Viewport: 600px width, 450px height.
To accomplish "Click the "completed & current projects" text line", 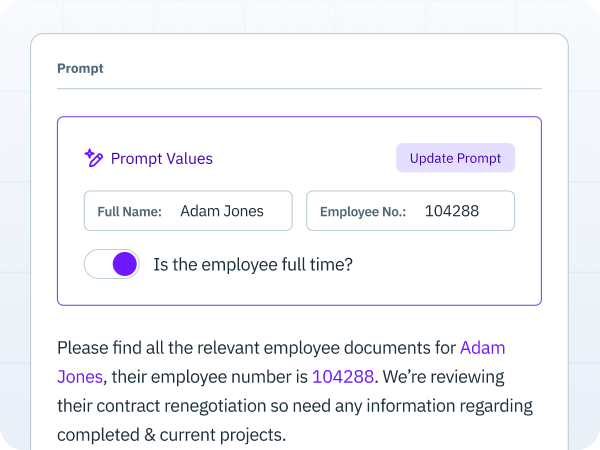I will [170, 435].
